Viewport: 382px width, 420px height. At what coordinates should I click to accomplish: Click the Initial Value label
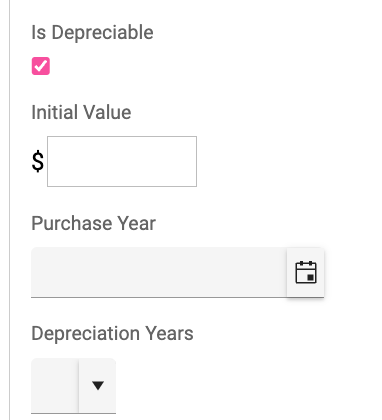(x=81, y=112)
